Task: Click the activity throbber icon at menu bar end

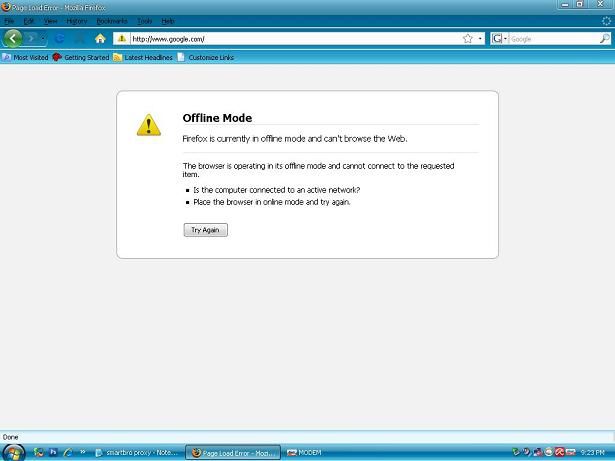Action: pos(606,21)
